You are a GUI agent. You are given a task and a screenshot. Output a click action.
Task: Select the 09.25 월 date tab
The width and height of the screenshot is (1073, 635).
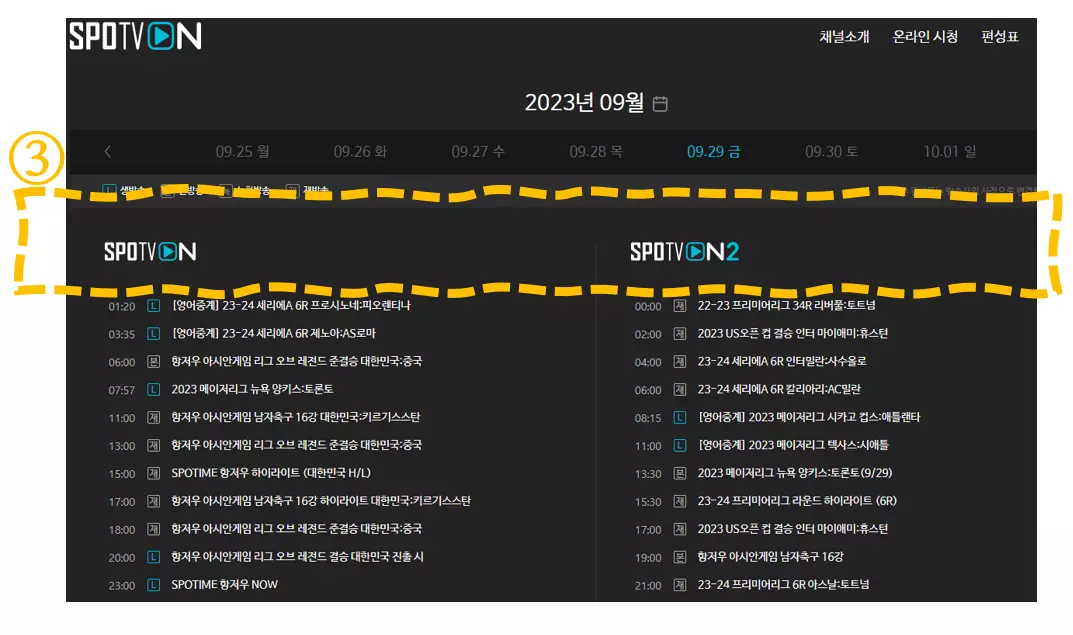[x=242, y=151]
